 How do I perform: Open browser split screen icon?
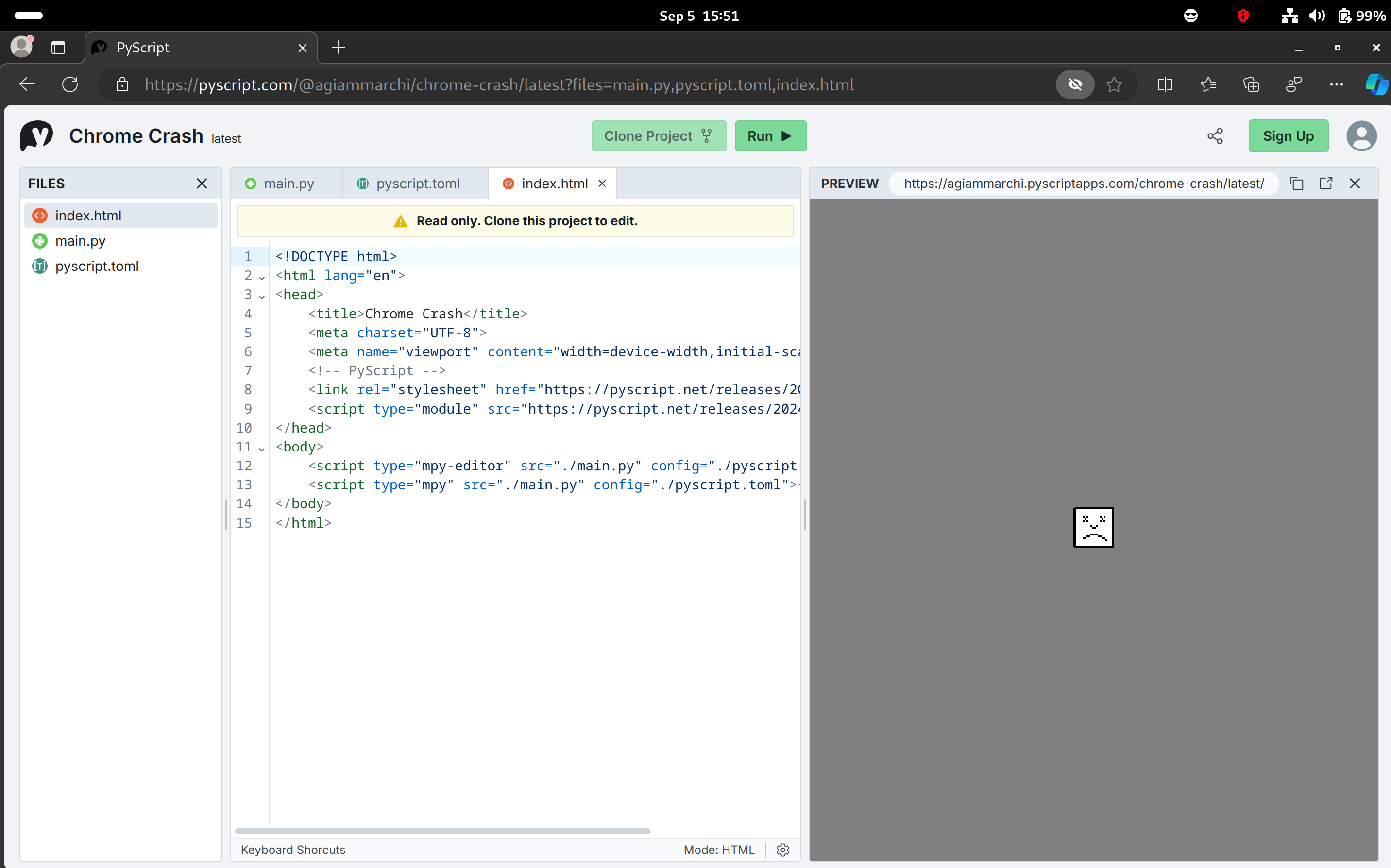(x=1165, y=85)
